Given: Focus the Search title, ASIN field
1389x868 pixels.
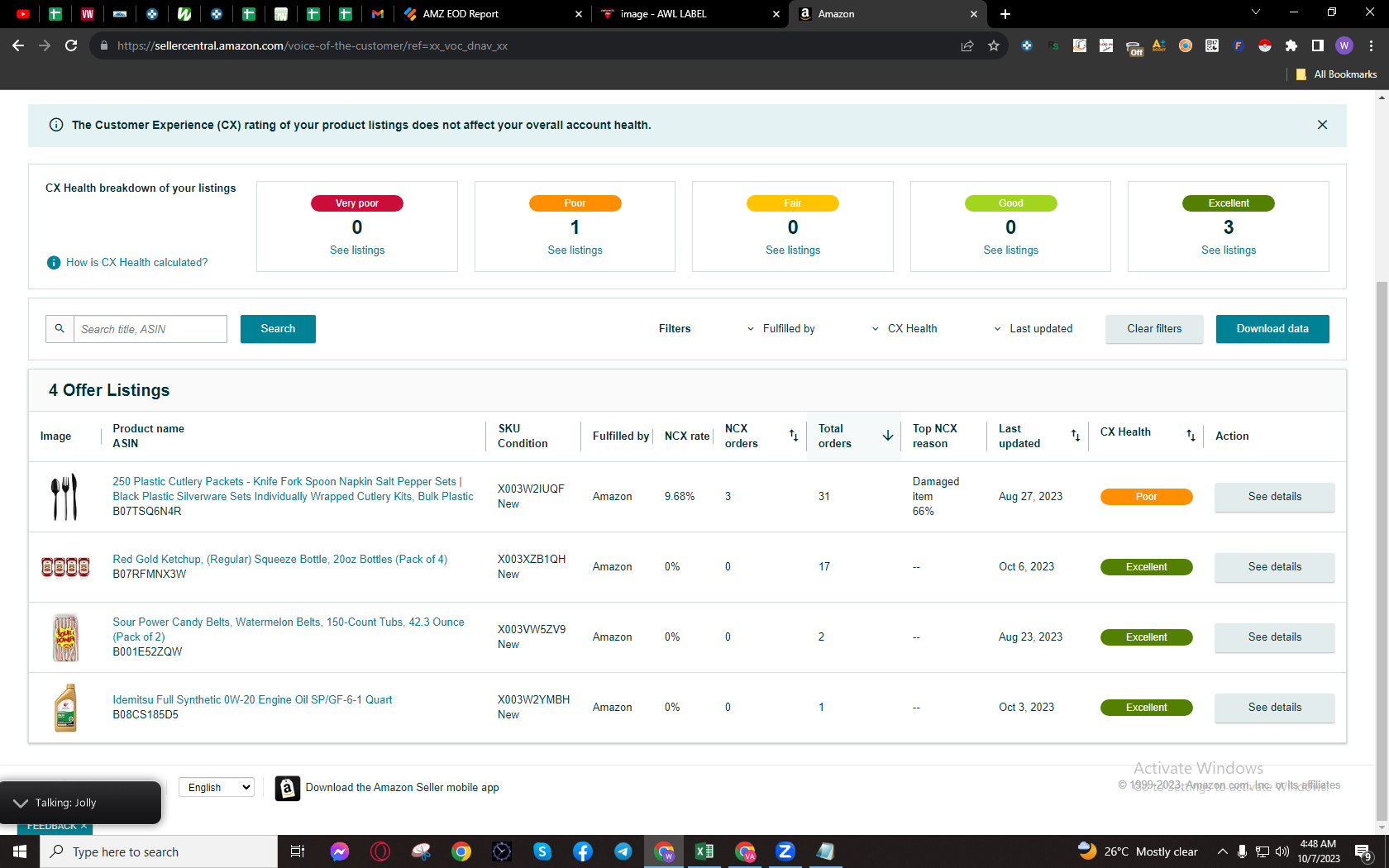Looking at the screenshot, I should coord(150,329).
